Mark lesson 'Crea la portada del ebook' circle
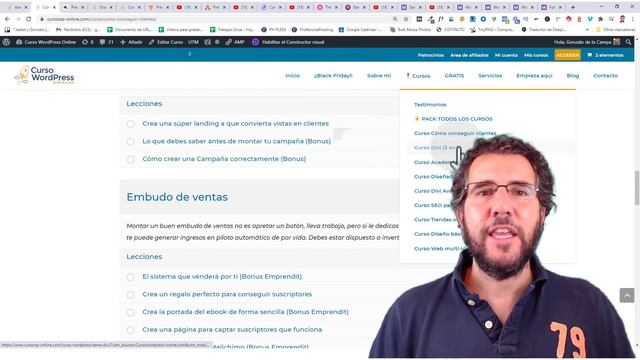Screen dimensions: 640x360 (x=131, y=312)
